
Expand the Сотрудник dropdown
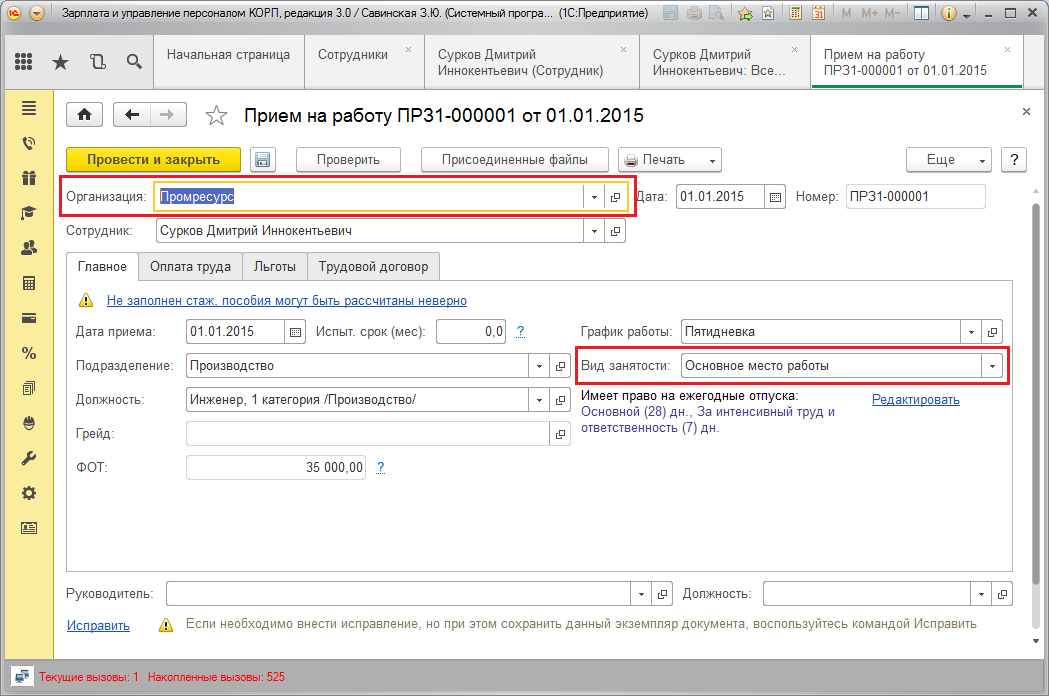(x=594, y=231)
